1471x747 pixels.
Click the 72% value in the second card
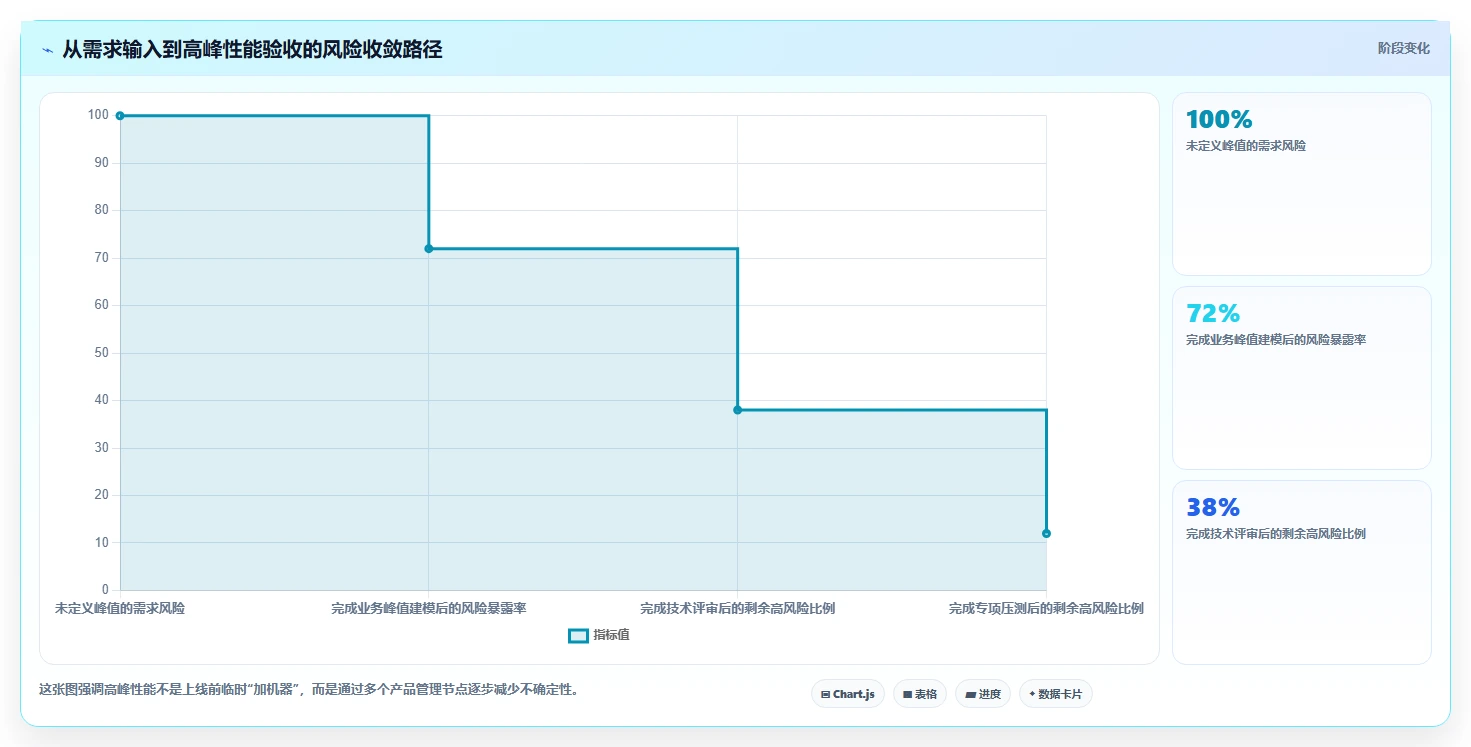tap(1213, 314)
